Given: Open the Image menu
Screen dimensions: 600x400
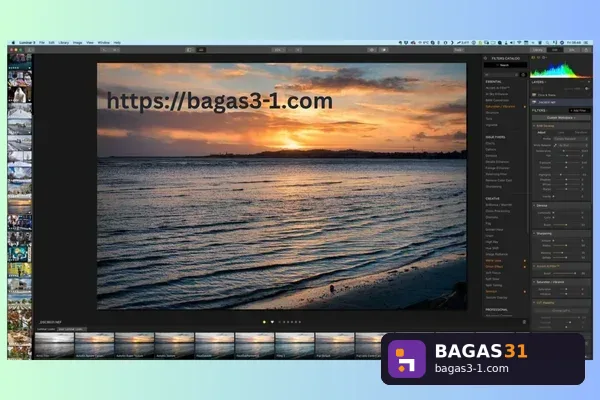Looking at the screenshot, I should [78, 42].
